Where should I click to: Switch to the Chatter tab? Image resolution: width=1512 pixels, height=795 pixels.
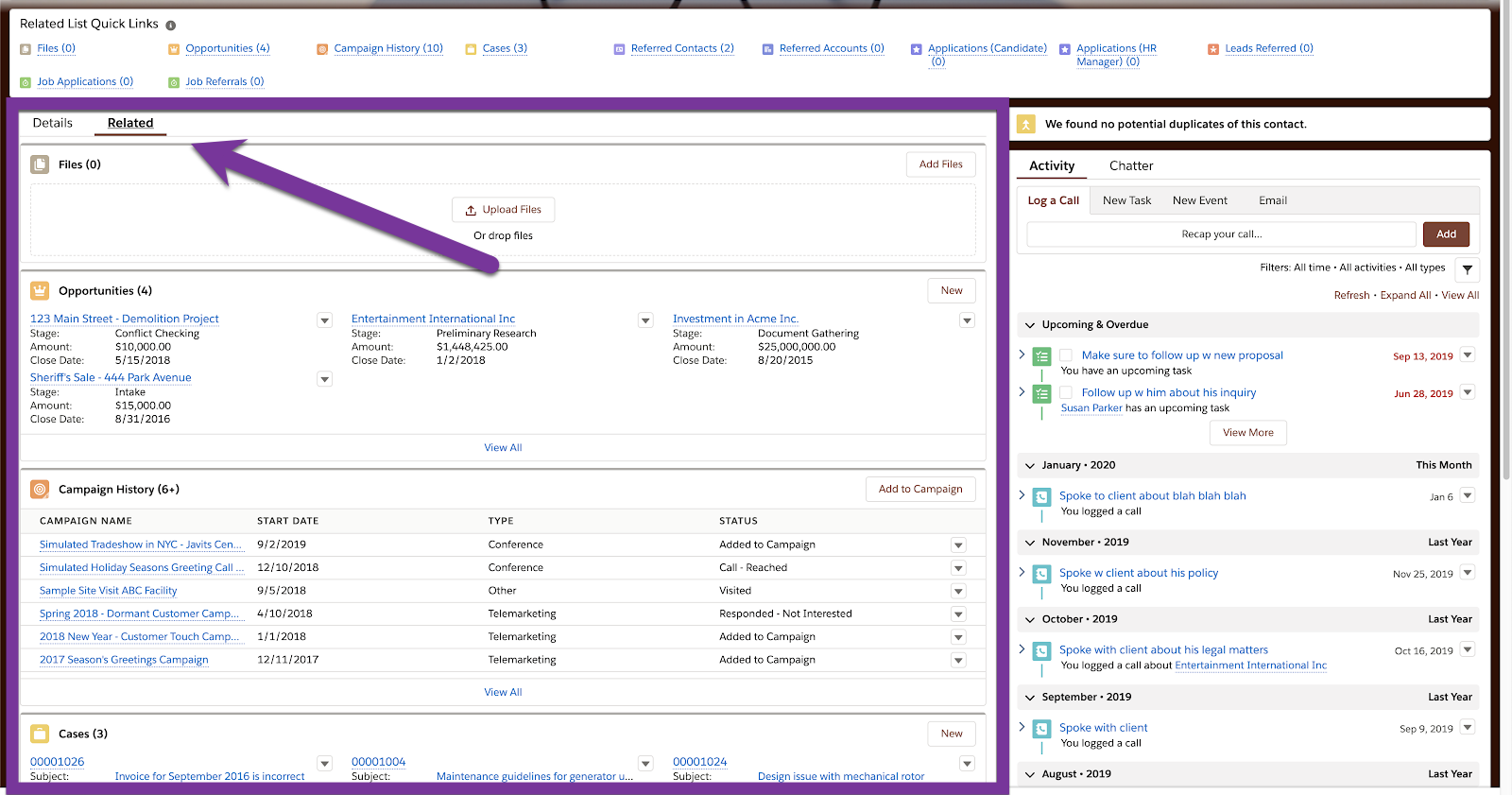(x=1131, y=165)
